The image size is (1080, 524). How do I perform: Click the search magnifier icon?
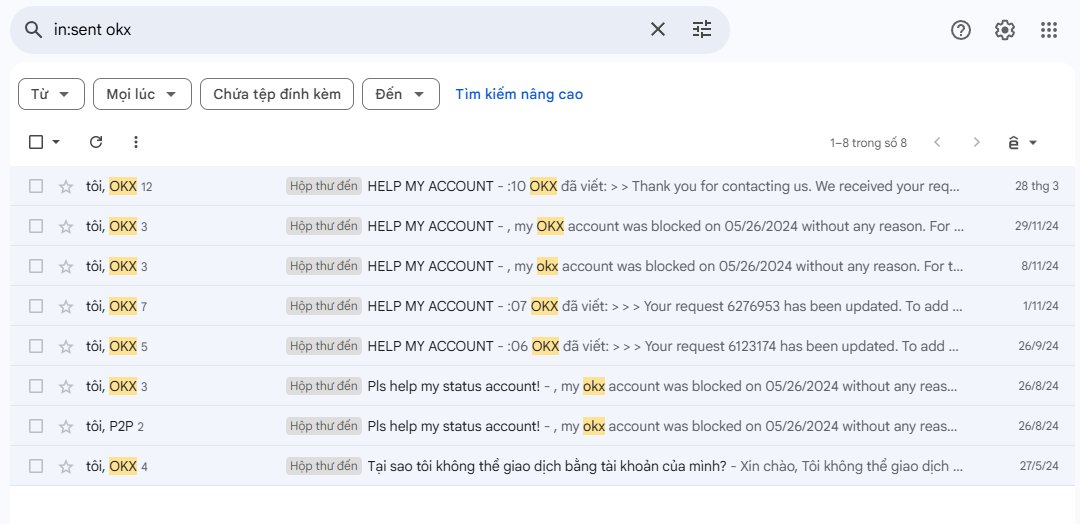(33, 30)
